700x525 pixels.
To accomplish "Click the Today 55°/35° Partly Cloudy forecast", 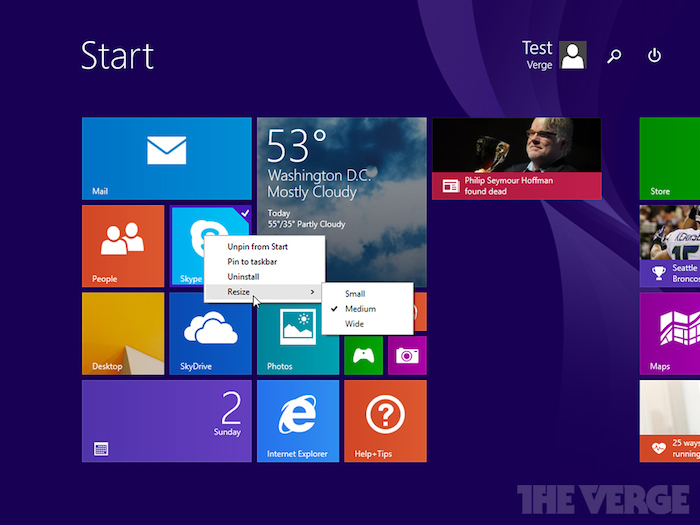I will [x=306, y=219].
